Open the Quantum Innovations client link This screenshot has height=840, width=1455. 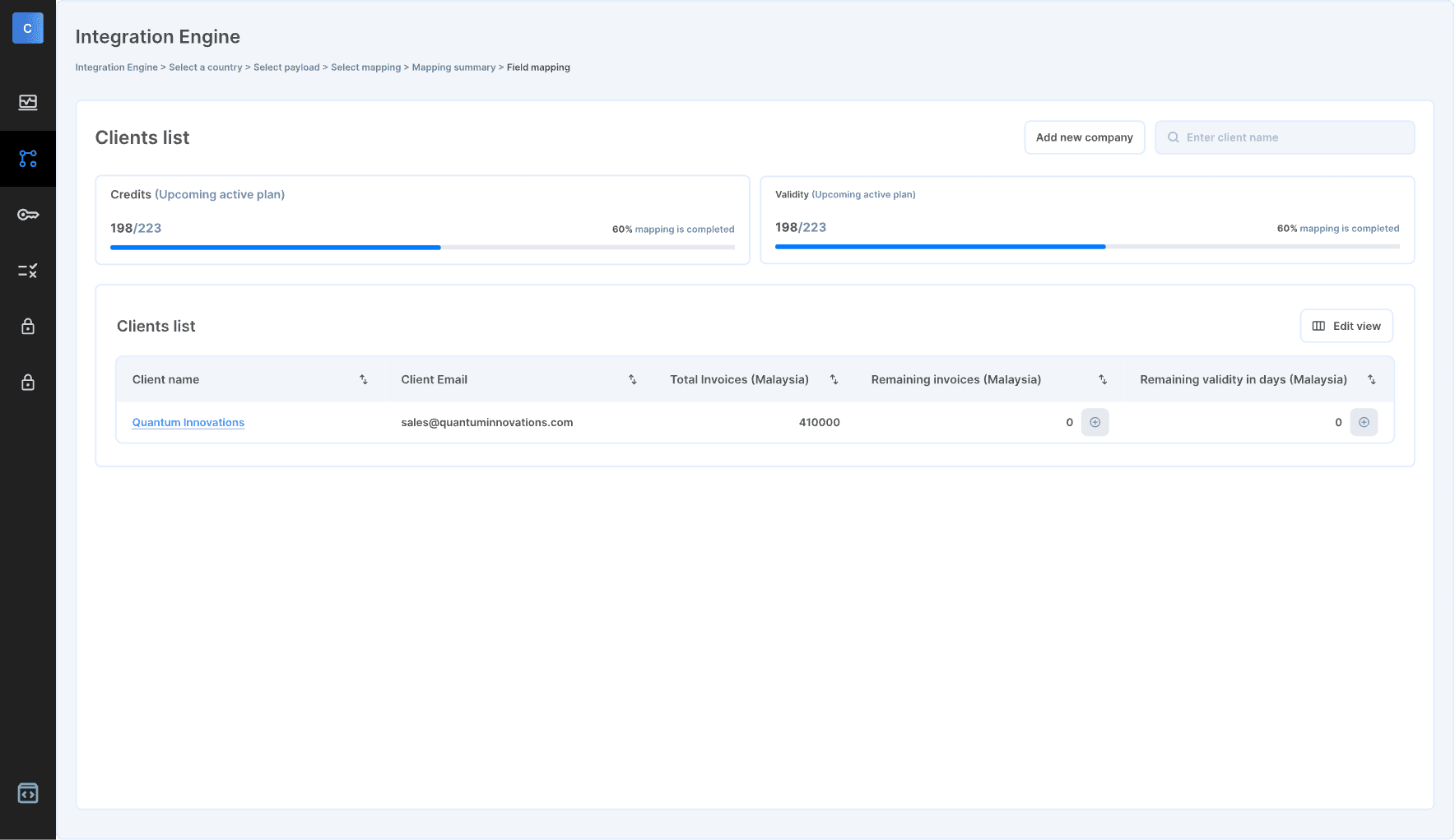point(188,422)
